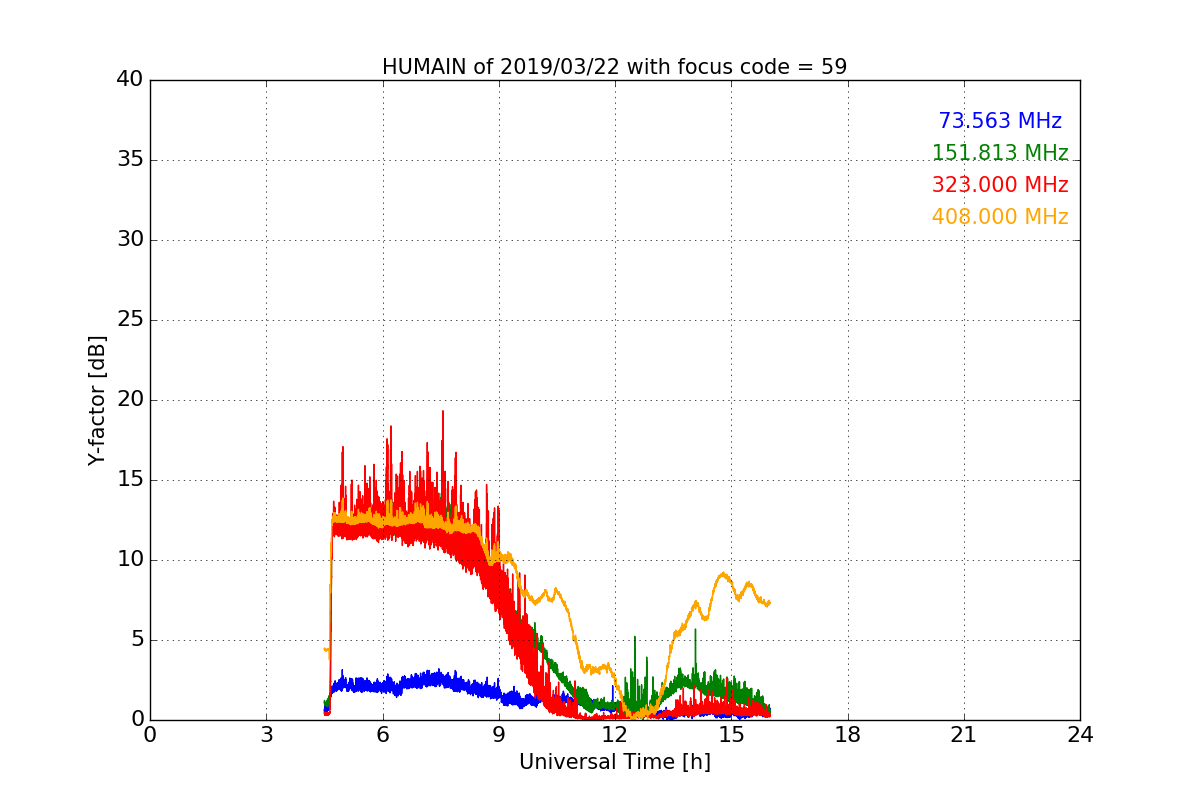Click the y-axis tick label 40

click(130, 80)
